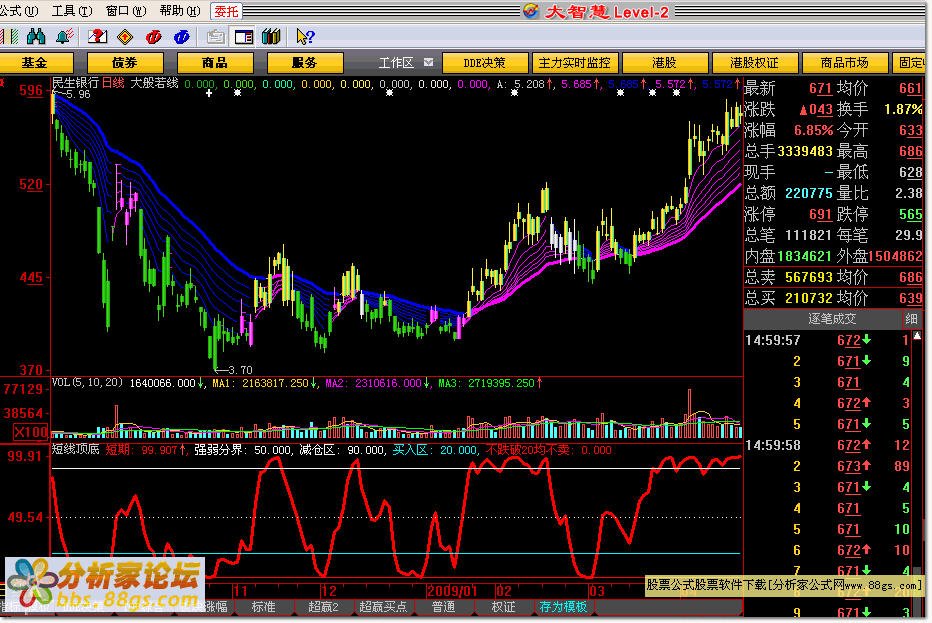The height and width of the screenshot is (623, 932).
Task: Open the 帮助(H) menu
Action: coord(180,11)
